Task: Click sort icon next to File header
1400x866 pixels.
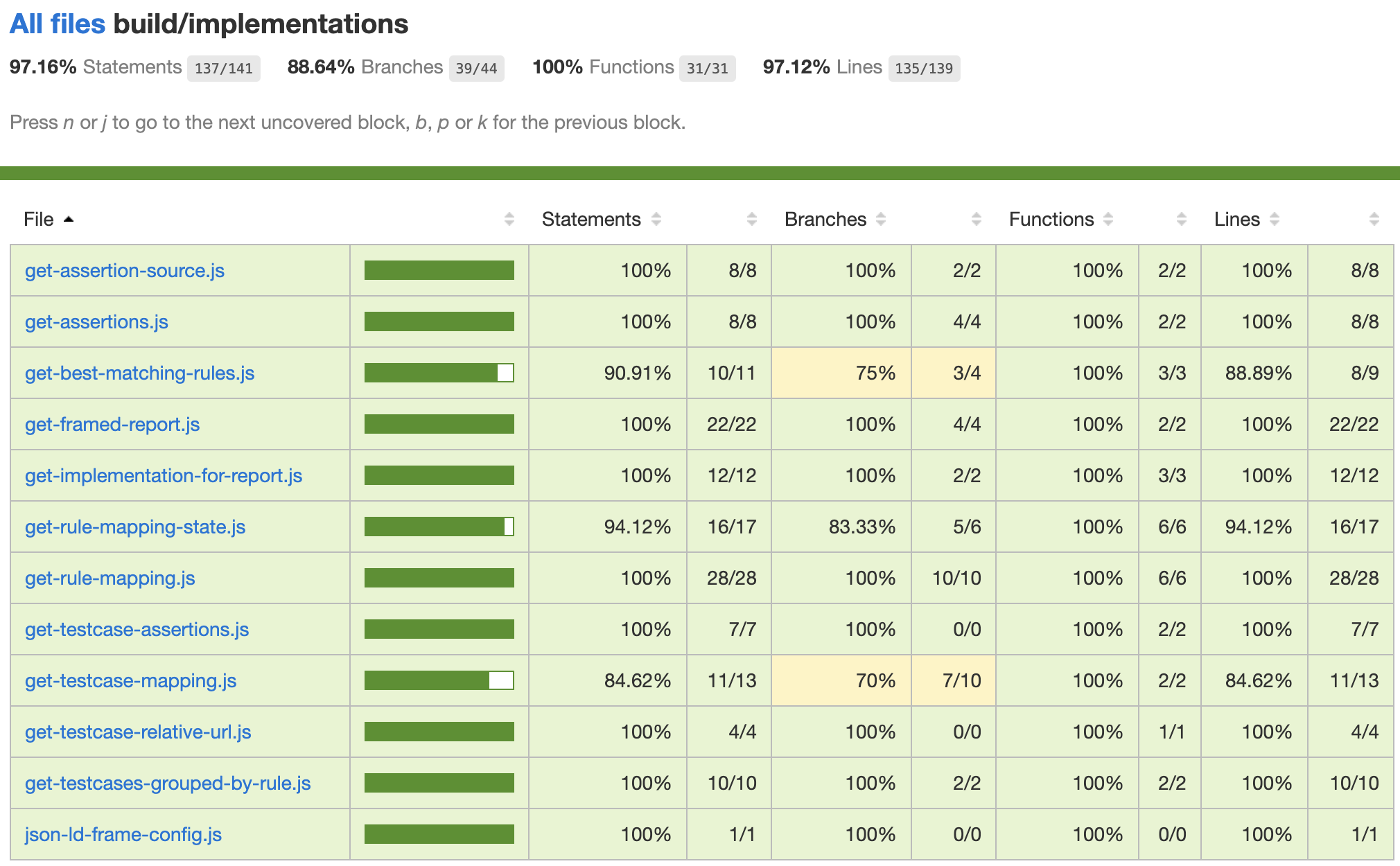Action: point(68,220)
